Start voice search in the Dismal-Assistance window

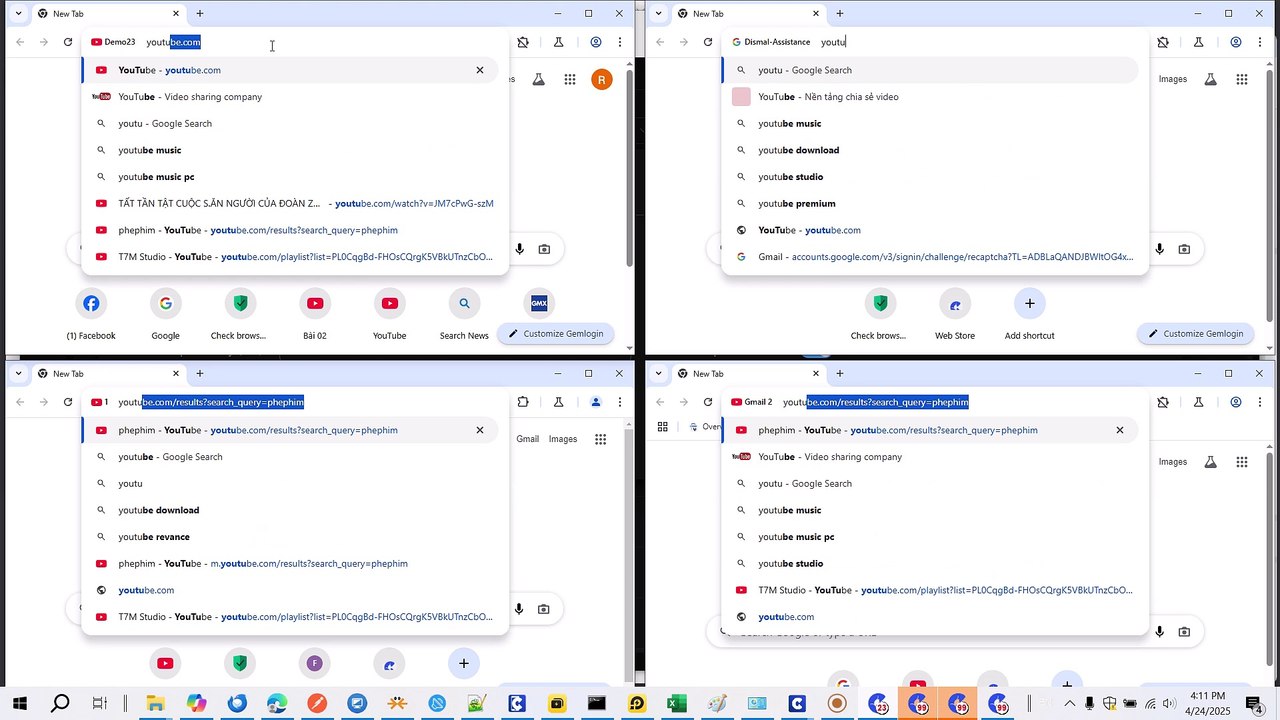point(1159,249)
